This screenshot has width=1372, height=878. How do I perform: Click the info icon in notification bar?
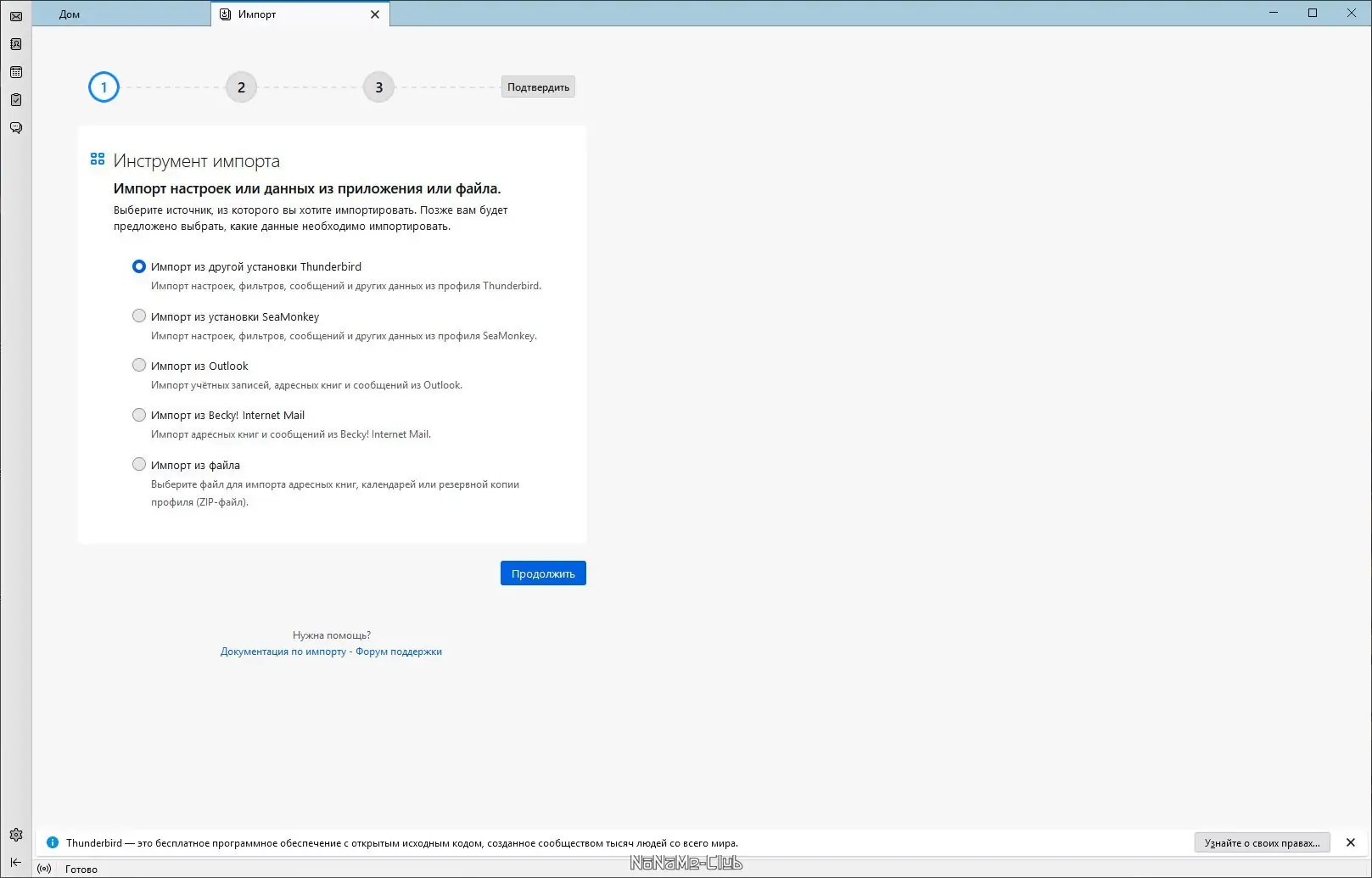coord(53,842)
